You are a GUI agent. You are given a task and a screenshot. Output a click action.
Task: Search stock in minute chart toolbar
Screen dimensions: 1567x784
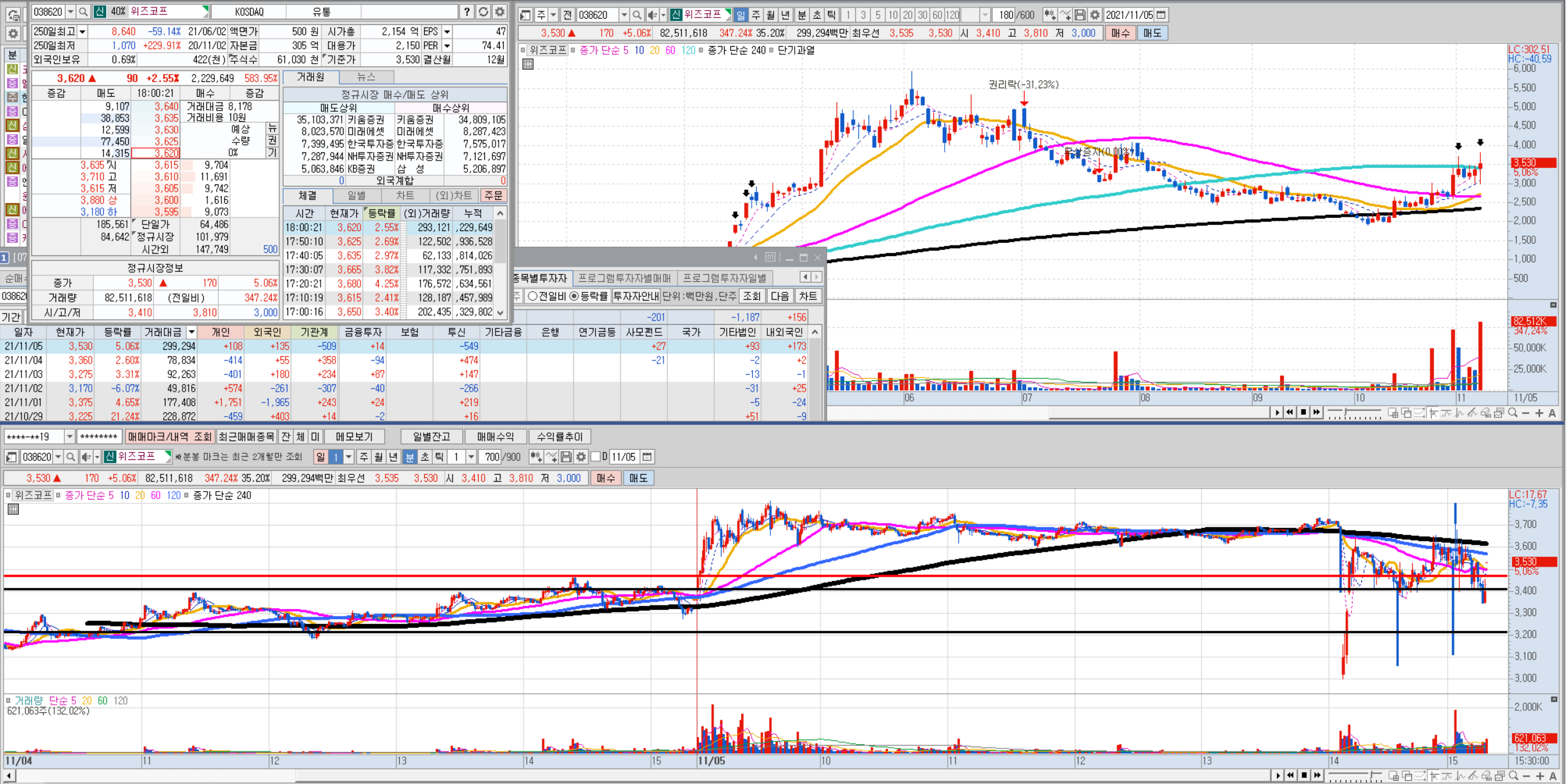(x=71, y=457)
